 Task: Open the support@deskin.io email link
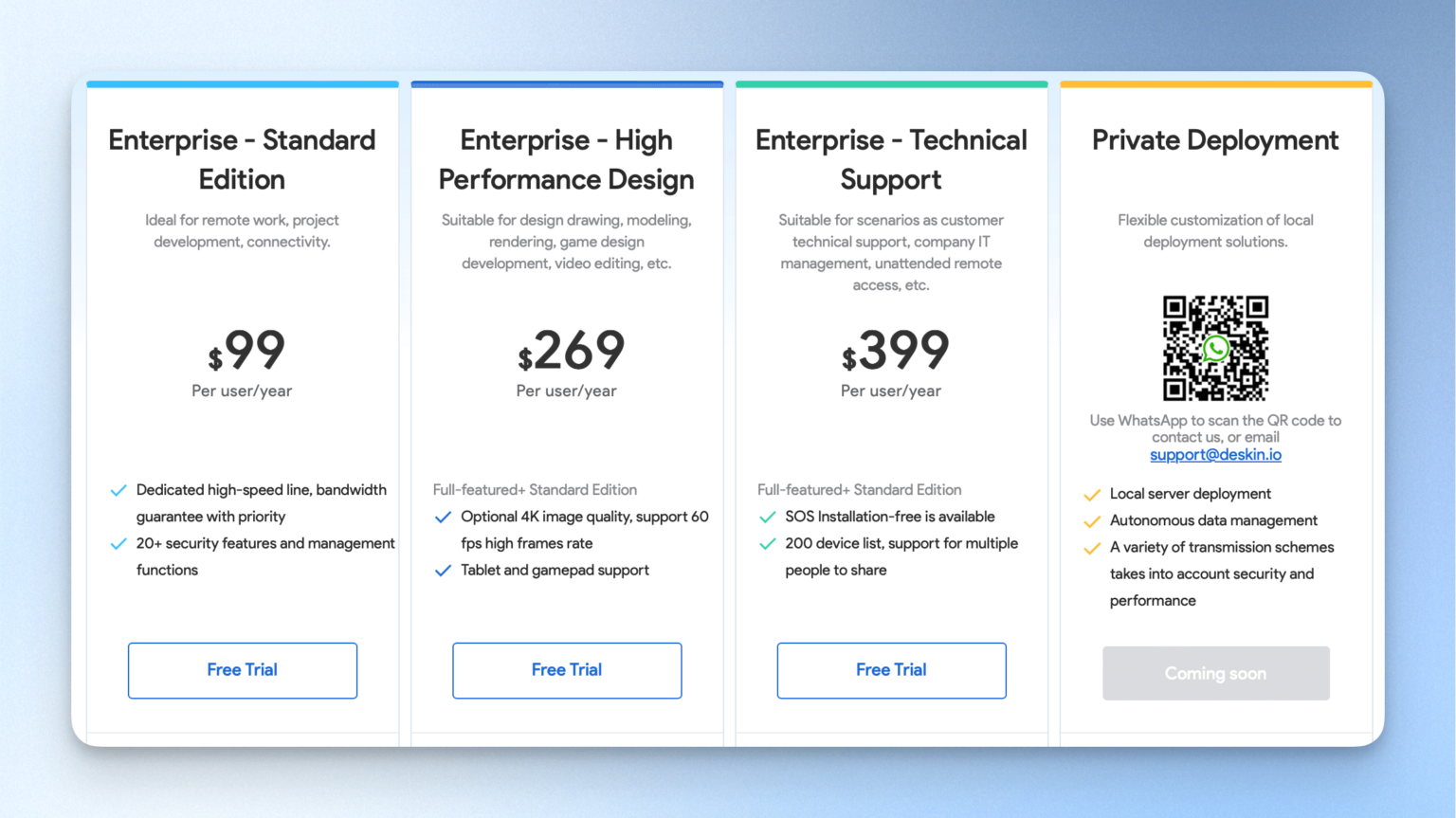point(1215,455)
